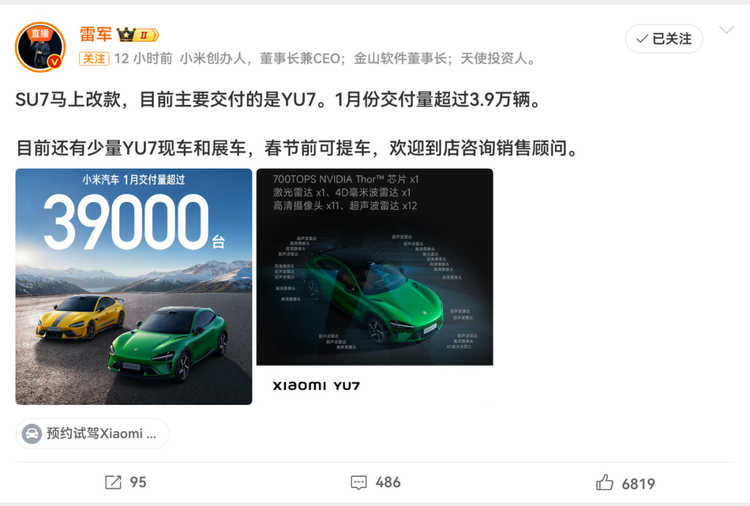This screenshot has width=750, height=506.
Task: Like the post with thumbs-up icon
Action: [604, 483]
